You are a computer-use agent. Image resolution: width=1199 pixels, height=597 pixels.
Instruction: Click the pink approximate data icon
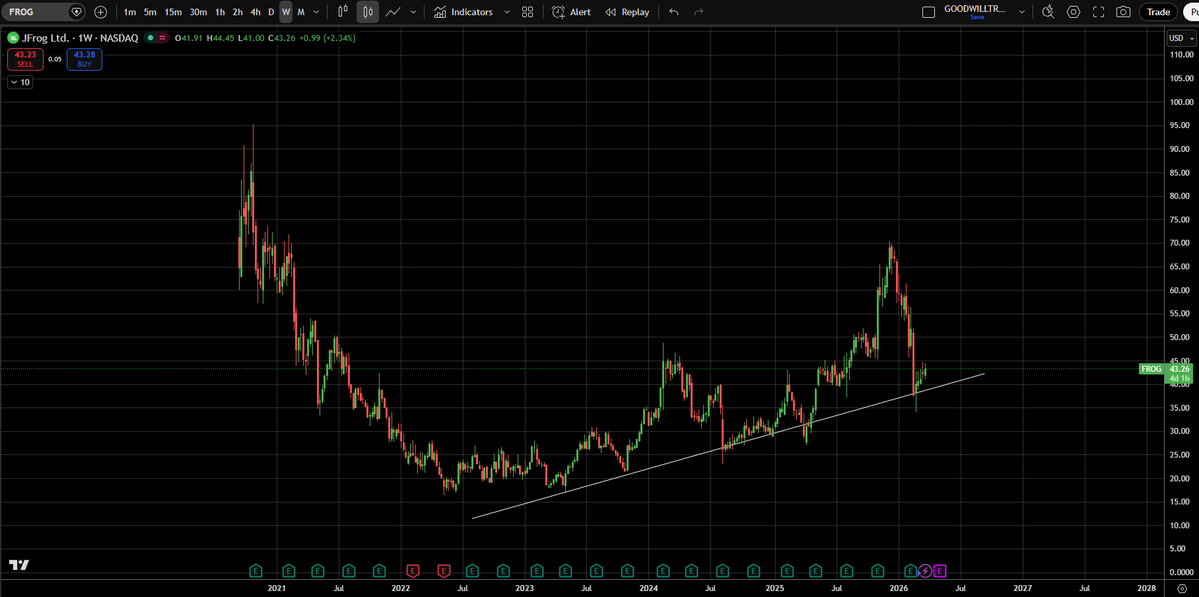tap(162, 37)
